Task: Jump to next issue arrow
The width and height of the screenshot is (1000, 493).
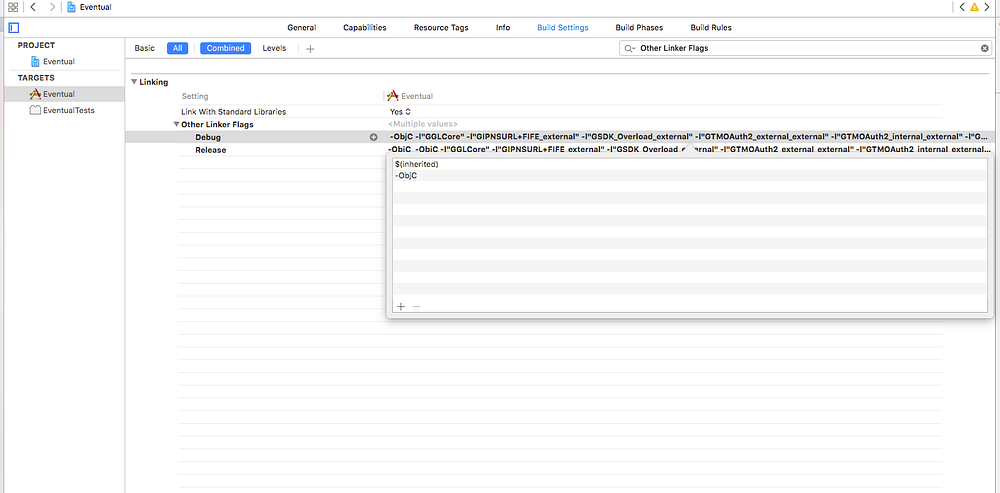Action: tap(988, 8)
